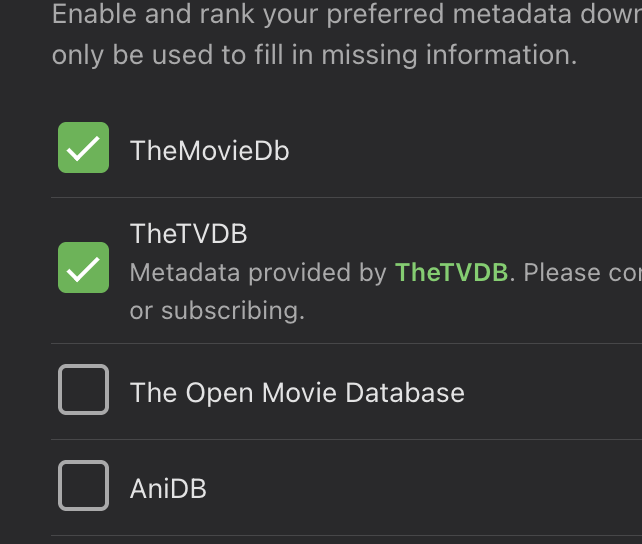This screenshot has height=544, width=642.
Task: Click the word "Movie" in Open Movie label
Action: 297,392
